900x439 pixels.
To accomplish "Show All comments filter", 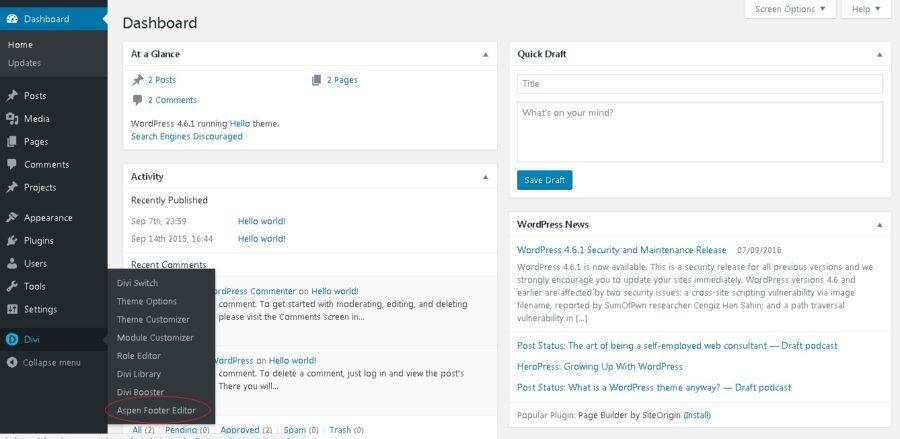I will point(137,430).
